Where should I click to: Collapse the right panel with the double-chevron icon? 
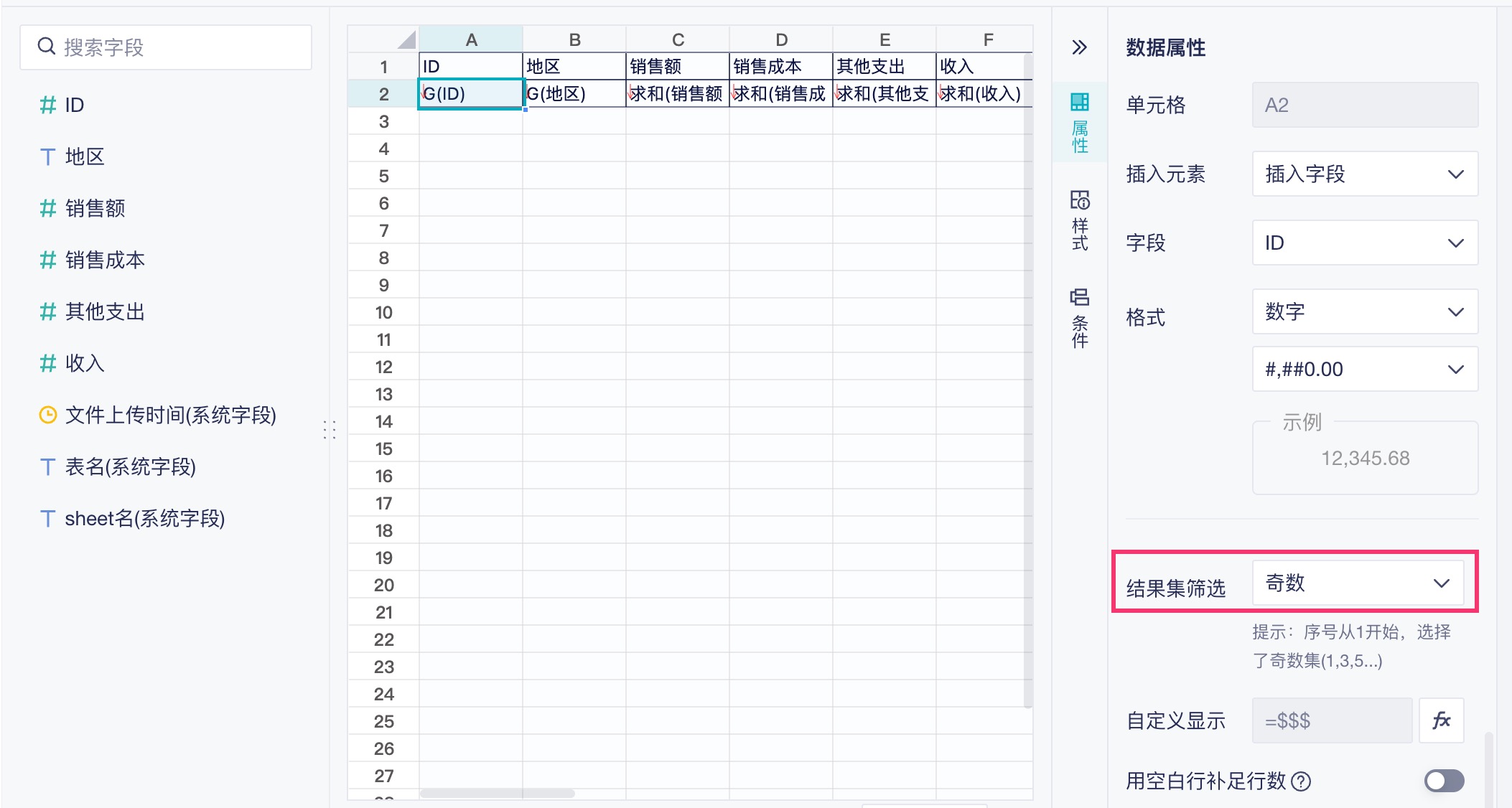(1079, 47)
